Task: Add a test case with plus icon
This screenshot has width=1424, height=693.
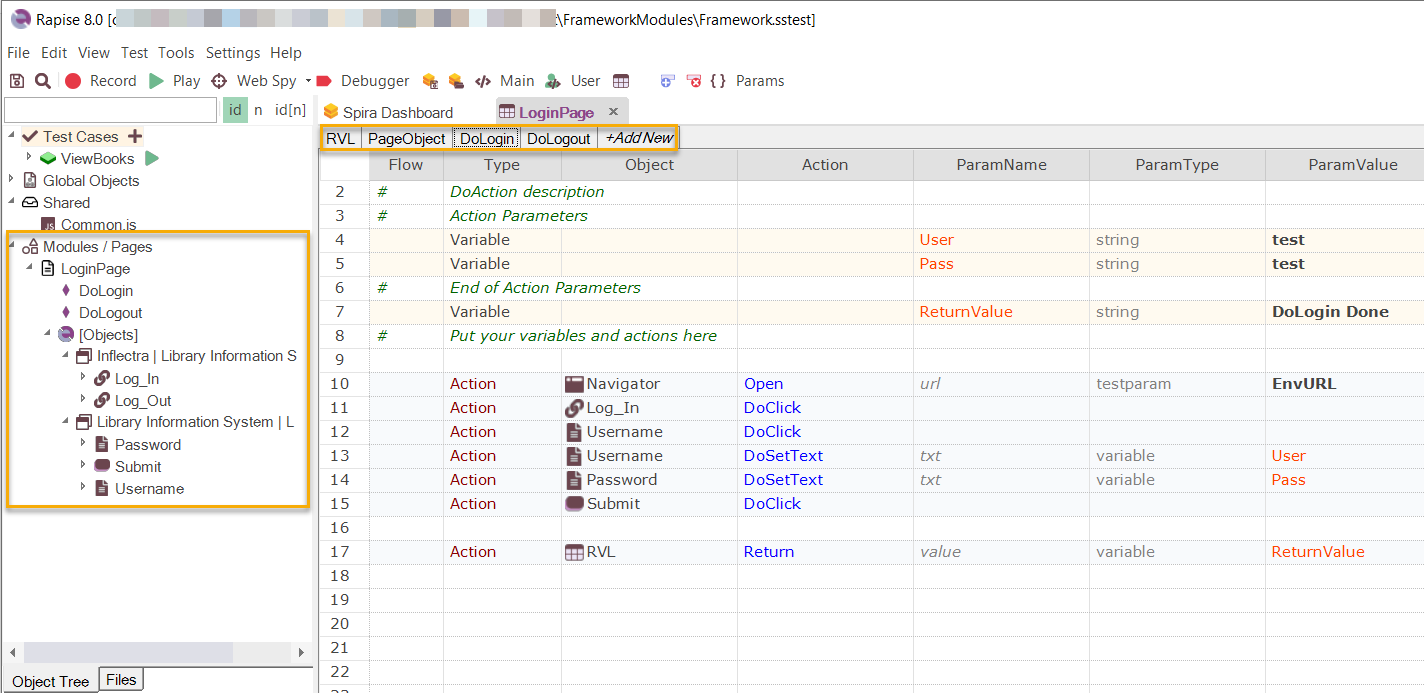Action: (135, 137)
